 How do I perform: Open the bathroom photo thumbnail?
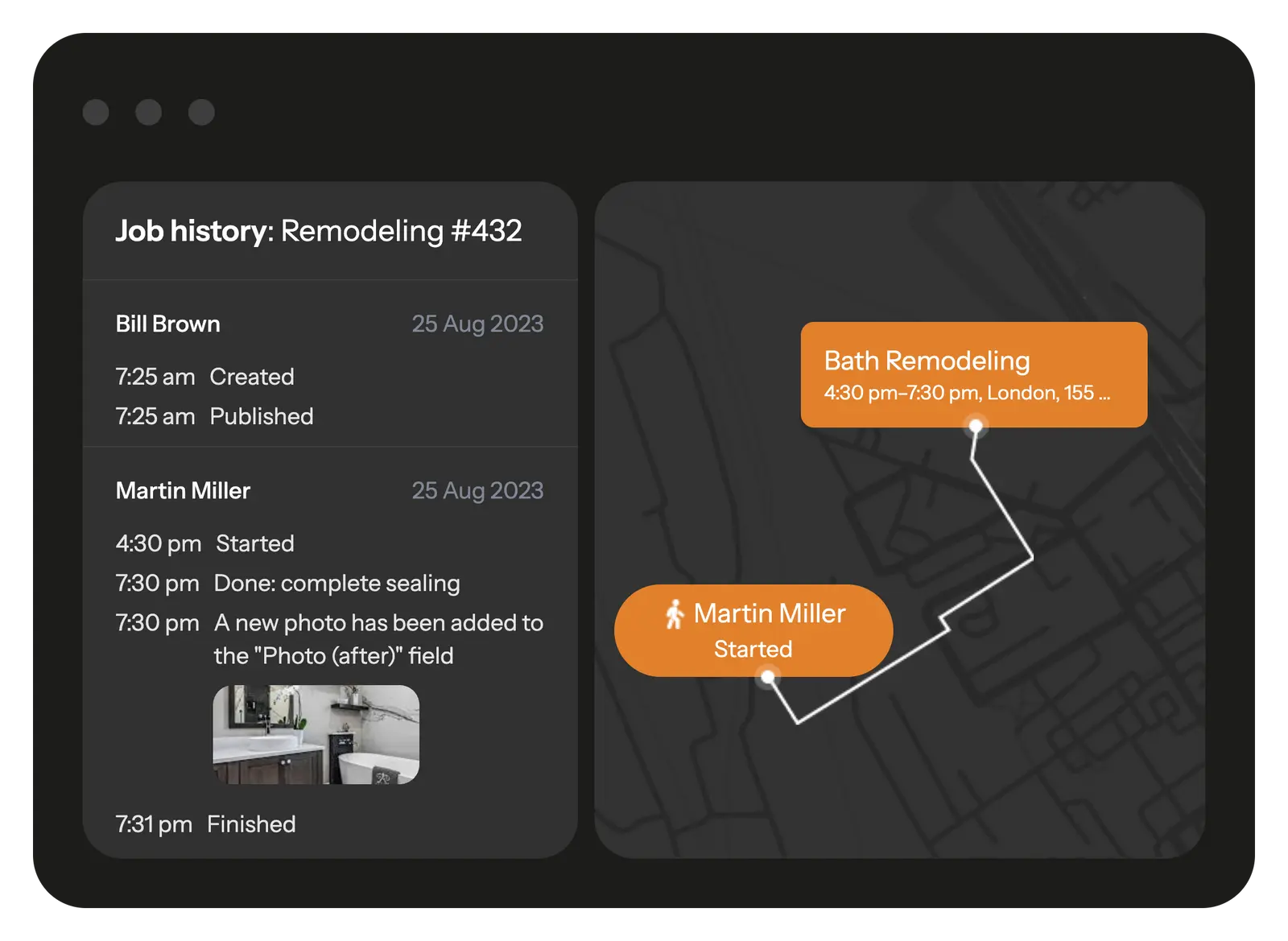316,734
